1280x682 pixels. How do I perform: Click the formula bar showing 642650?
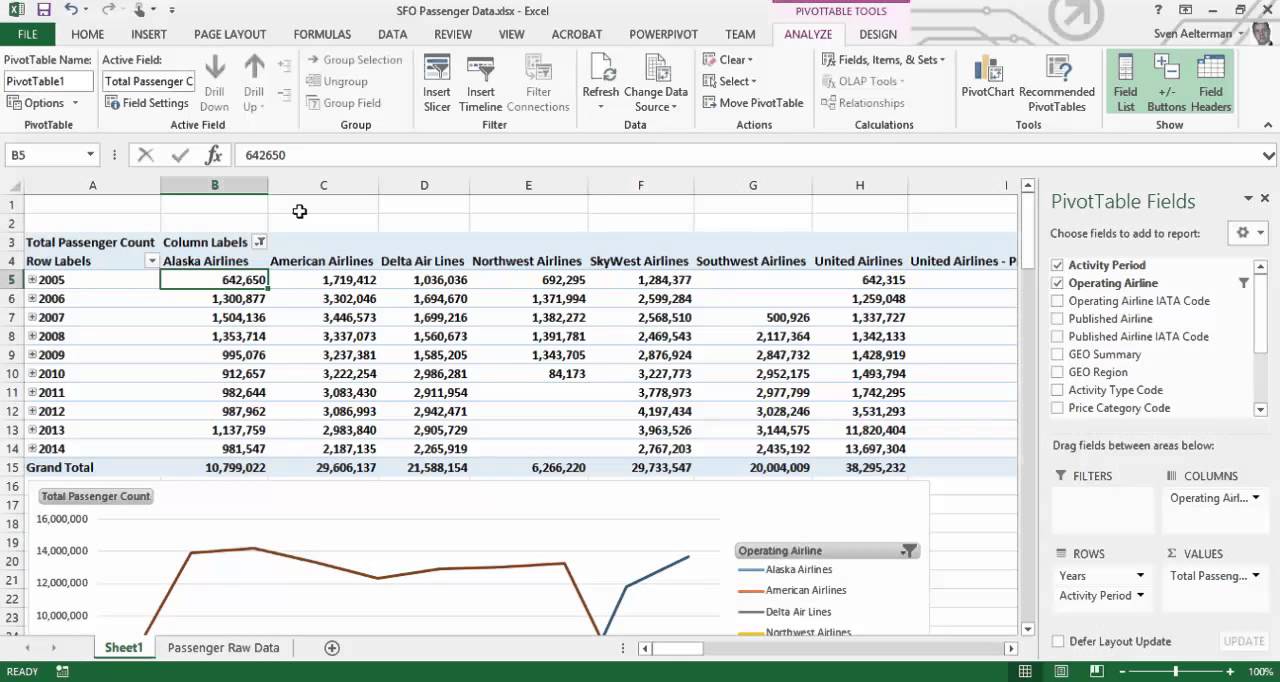747,155
